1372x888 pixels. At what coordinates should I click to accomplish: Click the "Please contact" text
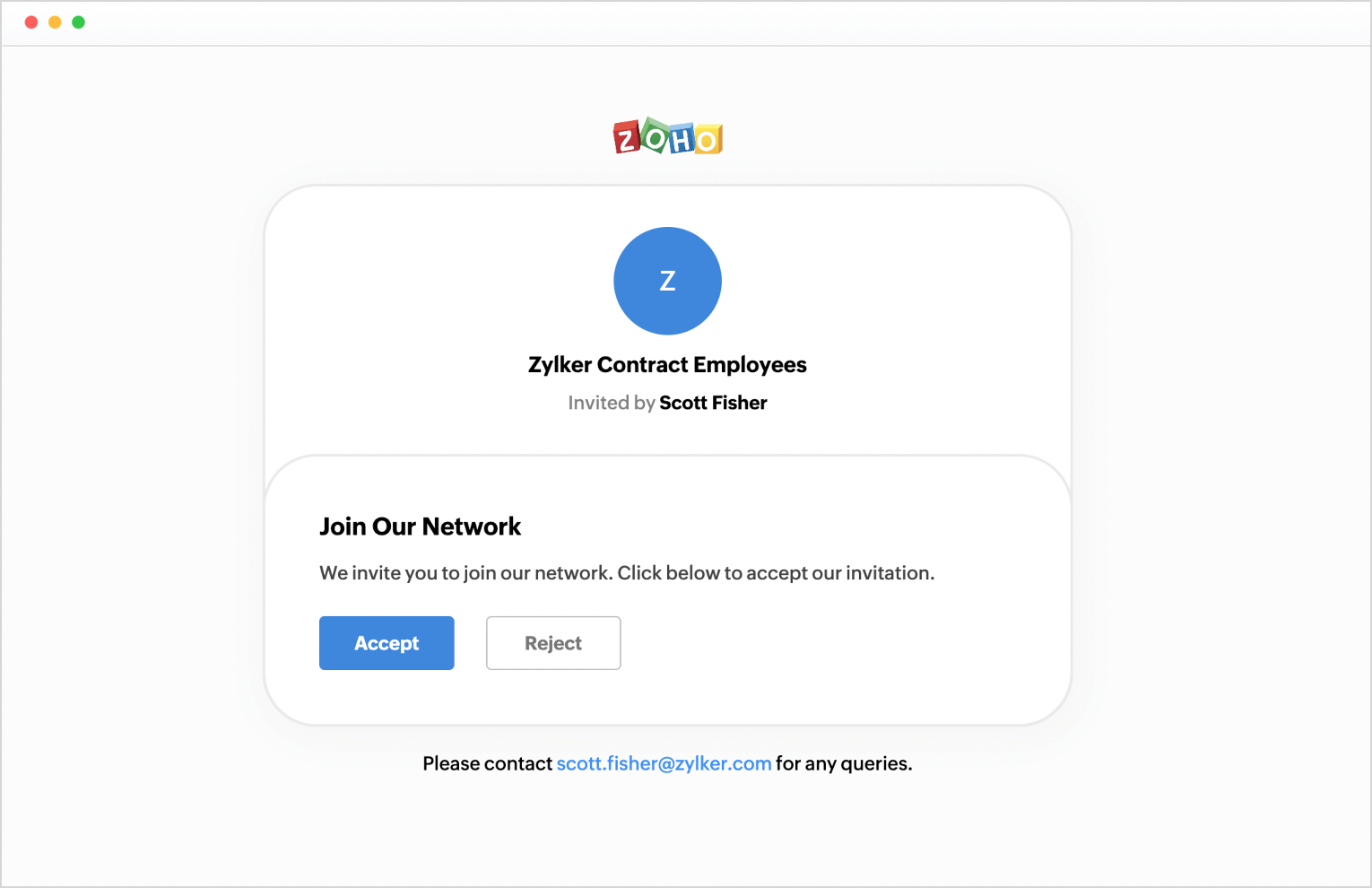pyautogui.click(x=487, y=763)
